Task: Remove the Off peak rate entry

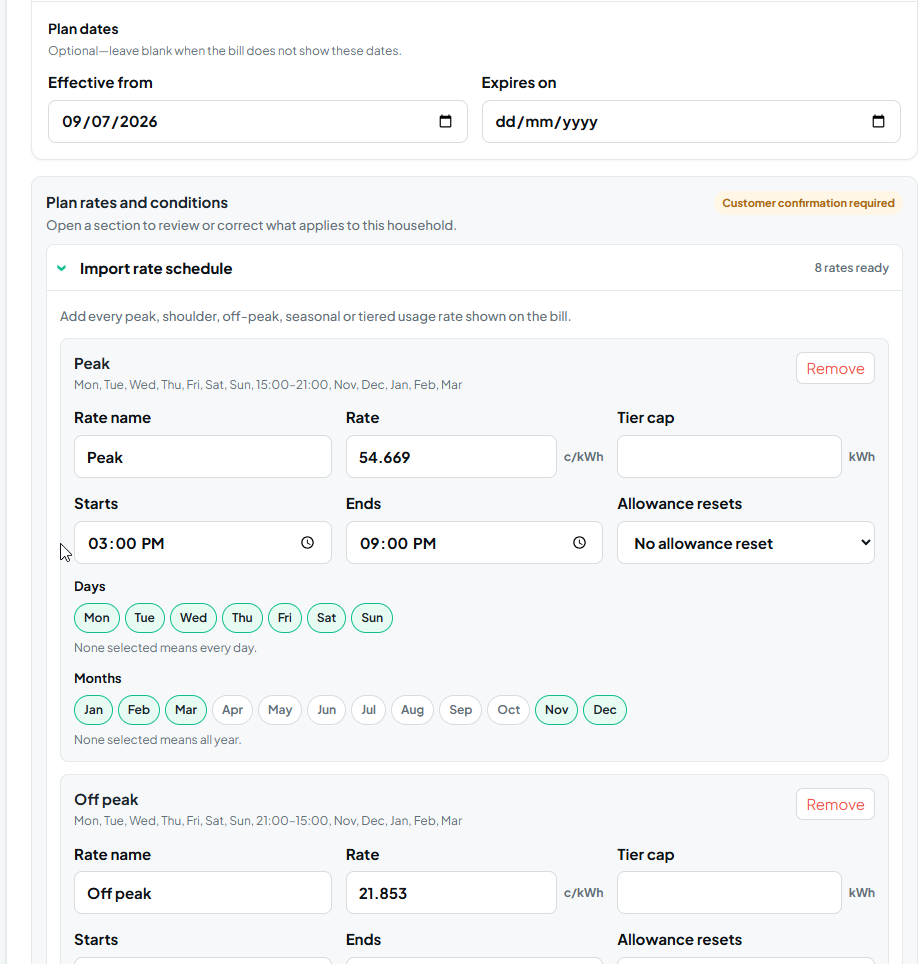Action: pos(835,804)
